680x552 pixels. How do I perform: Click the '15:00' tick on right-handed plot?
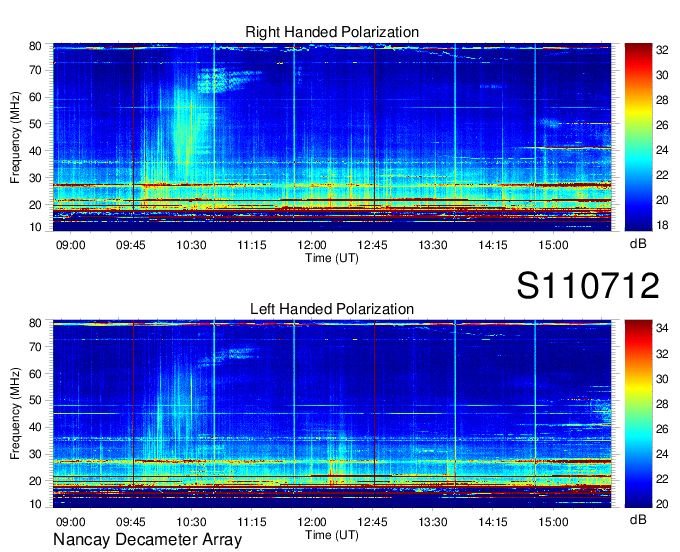coord(553,245)
